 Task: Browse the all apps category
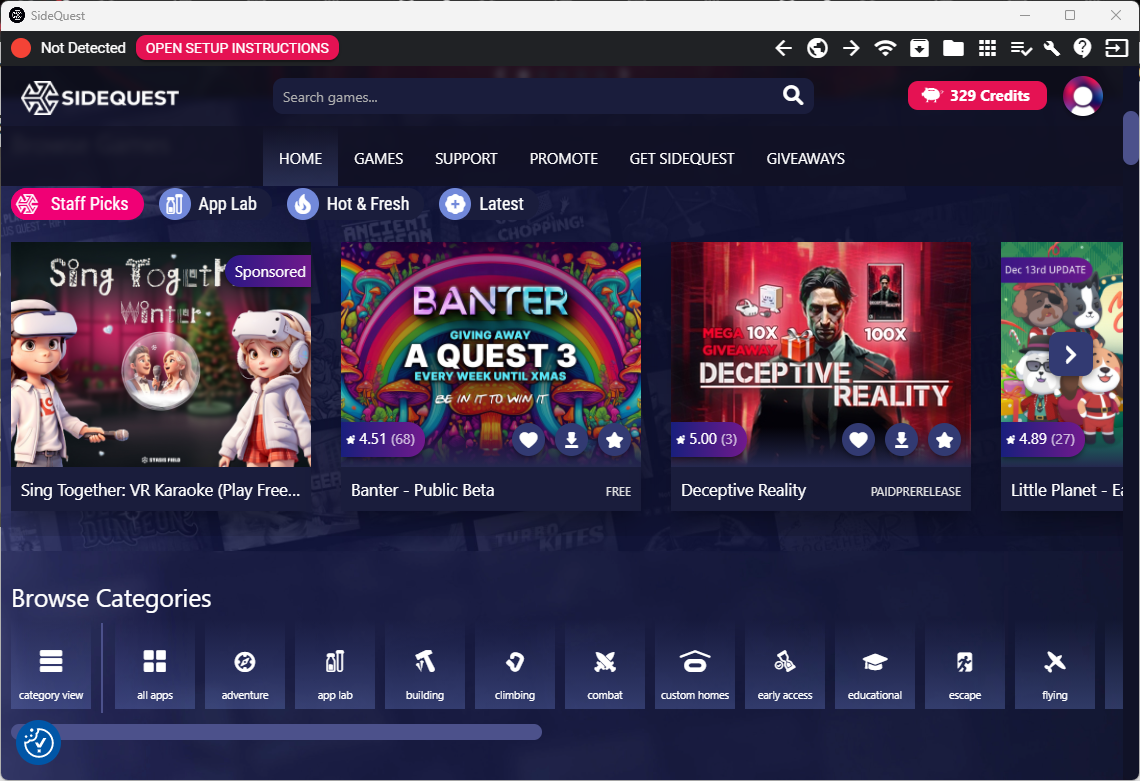point(155,668)
